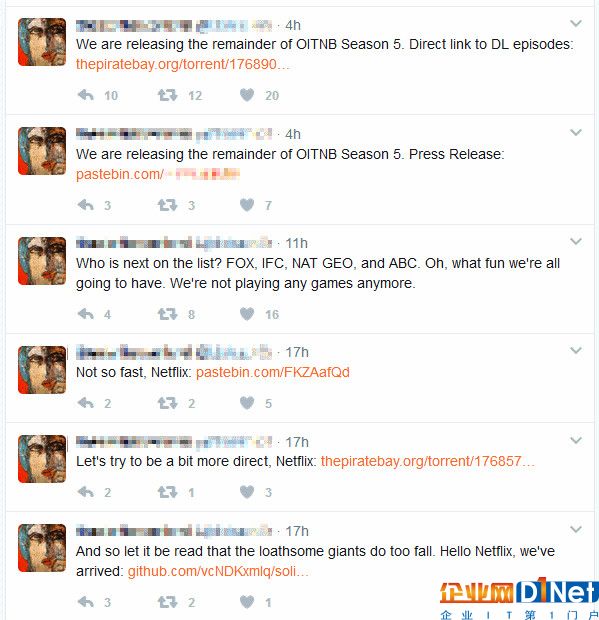Retweet the 'Who is next' FOX tweet
The image size is (599, 620).
pyautogui.click(x=167, y=314)
